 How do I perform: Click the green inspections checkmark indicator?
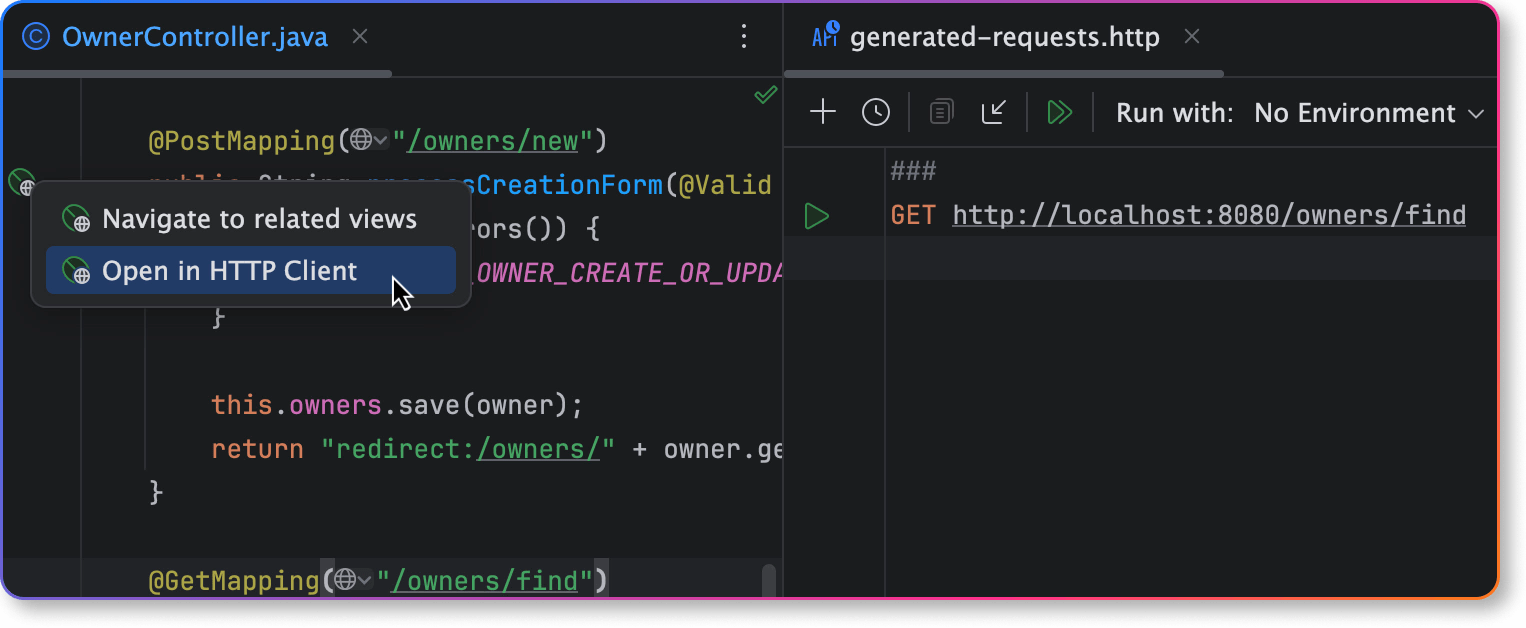point(766,95)
